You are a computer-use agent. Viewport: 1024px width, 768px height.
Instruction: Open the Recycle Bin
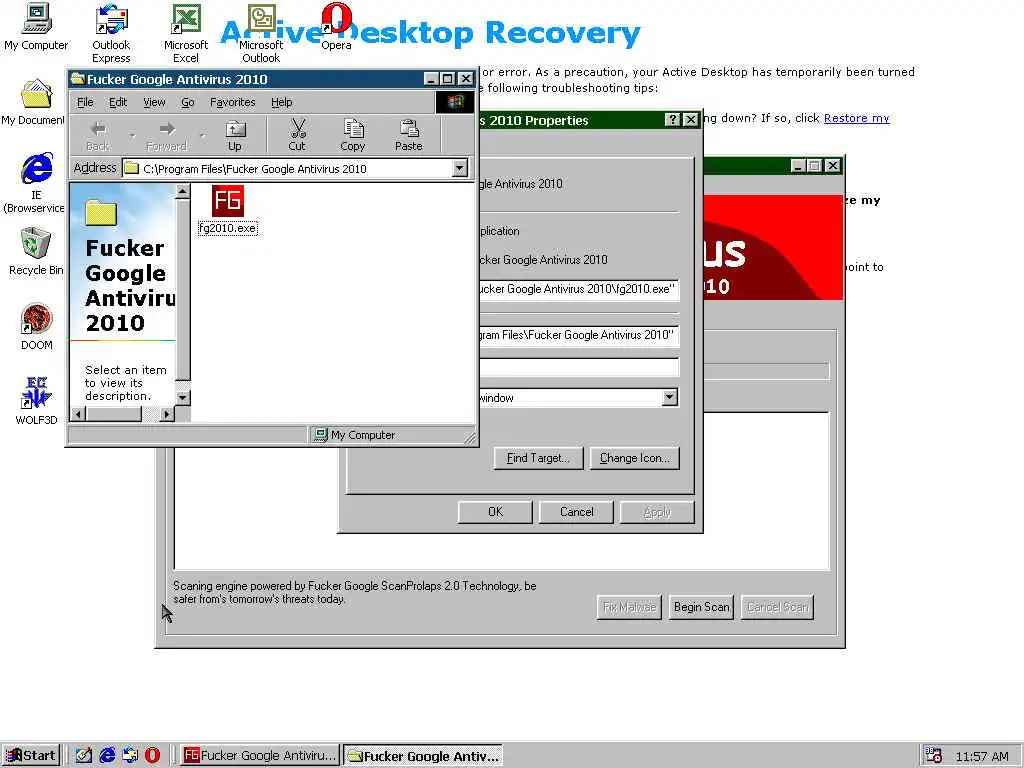click(x=36, y=251)
